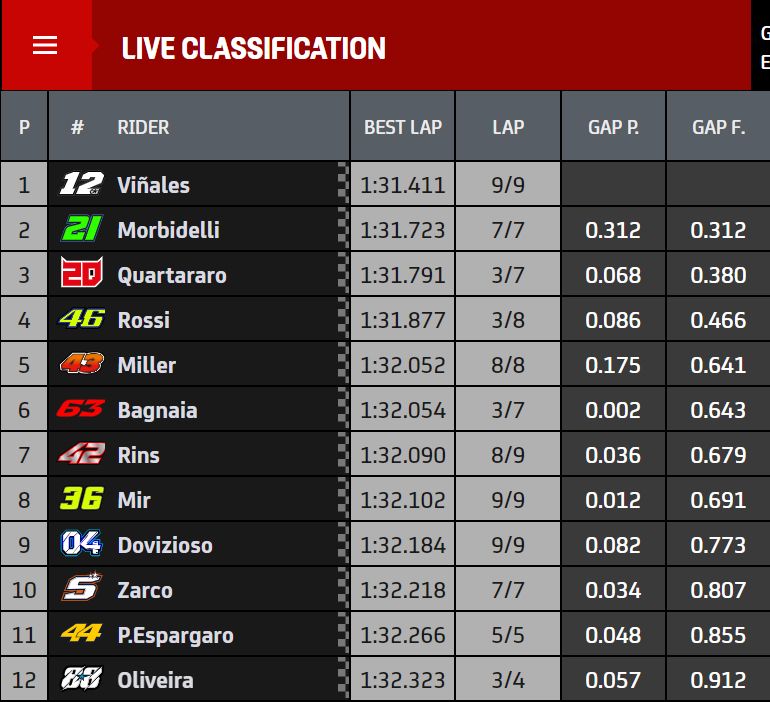This screenshot has height=702, width=770.
Task: Click the LIVE CLASSIFICATION title
Action: [x=253, y=48]
